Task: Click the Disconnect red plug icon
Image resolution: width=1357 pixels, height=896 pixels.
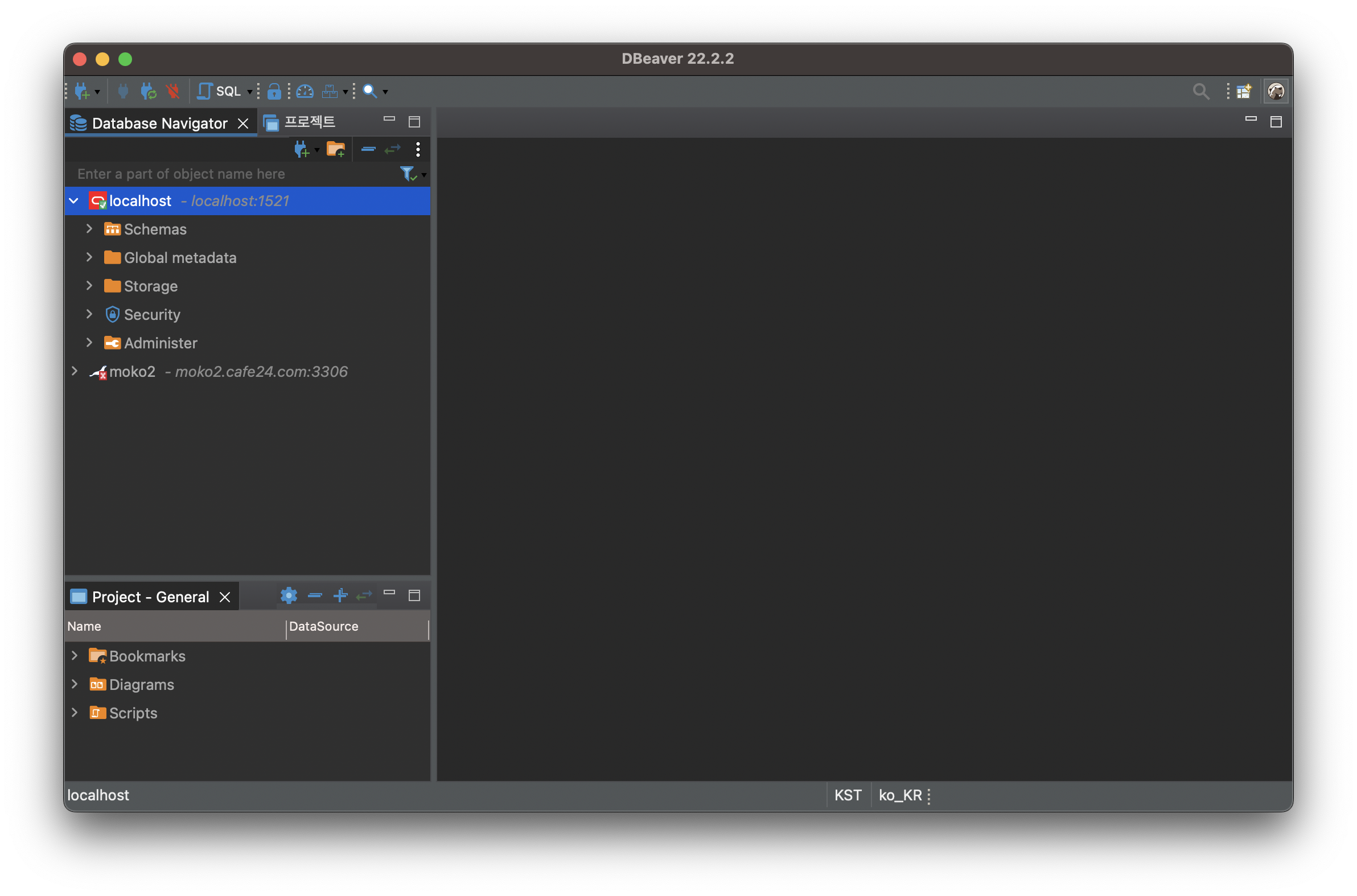Action: click(172, 91)
